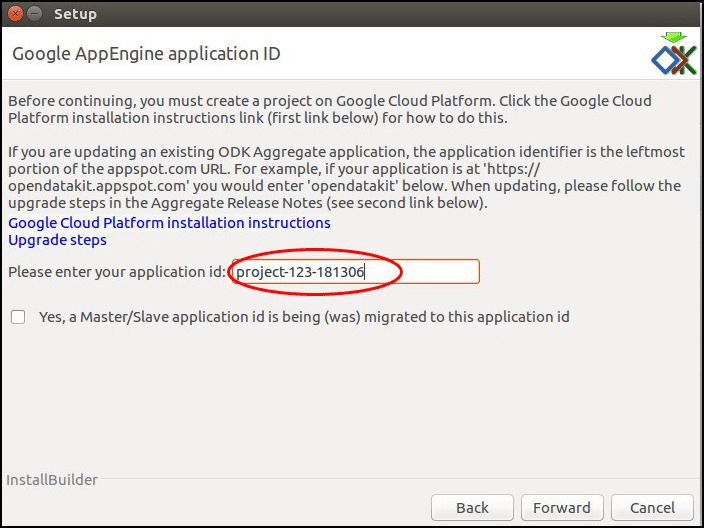Go Back to the previous setup step
The image size is (704, 528).
[x=472, y=508]
